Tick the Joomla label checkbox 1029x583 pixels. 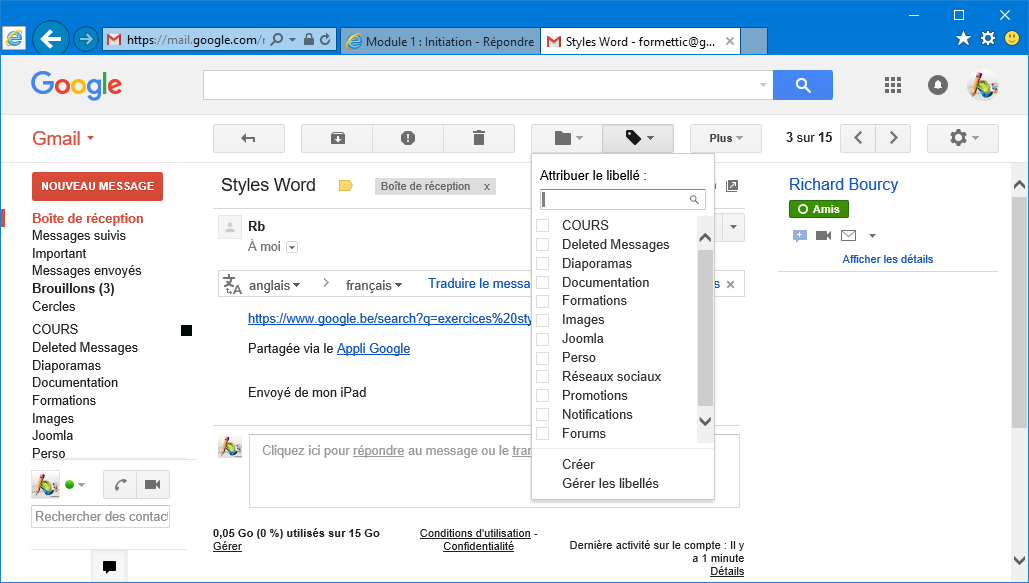(x=543, y=339)
